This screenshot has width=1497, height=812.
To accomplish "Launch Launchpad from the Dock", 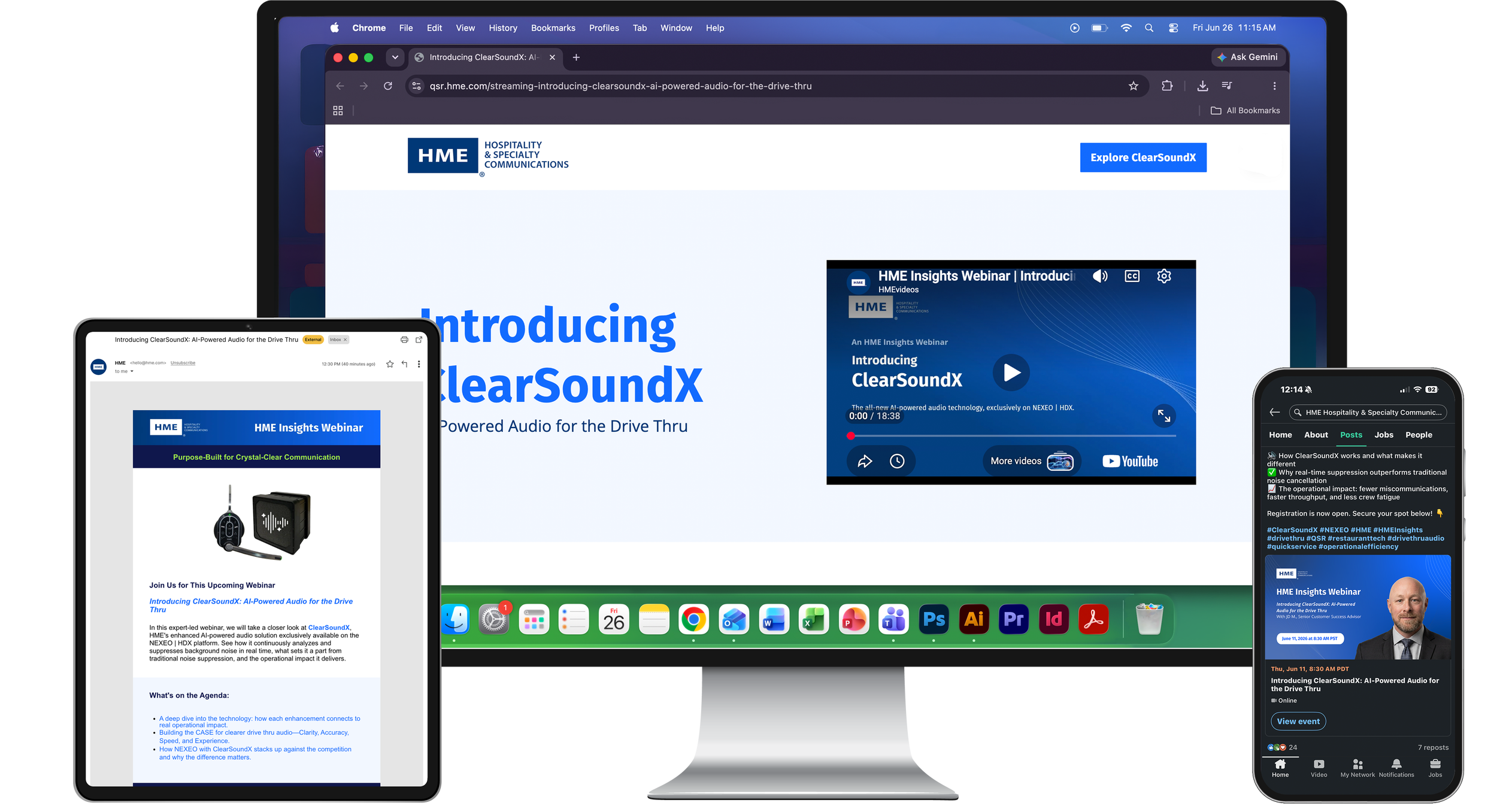I will [x=534, y=619].
